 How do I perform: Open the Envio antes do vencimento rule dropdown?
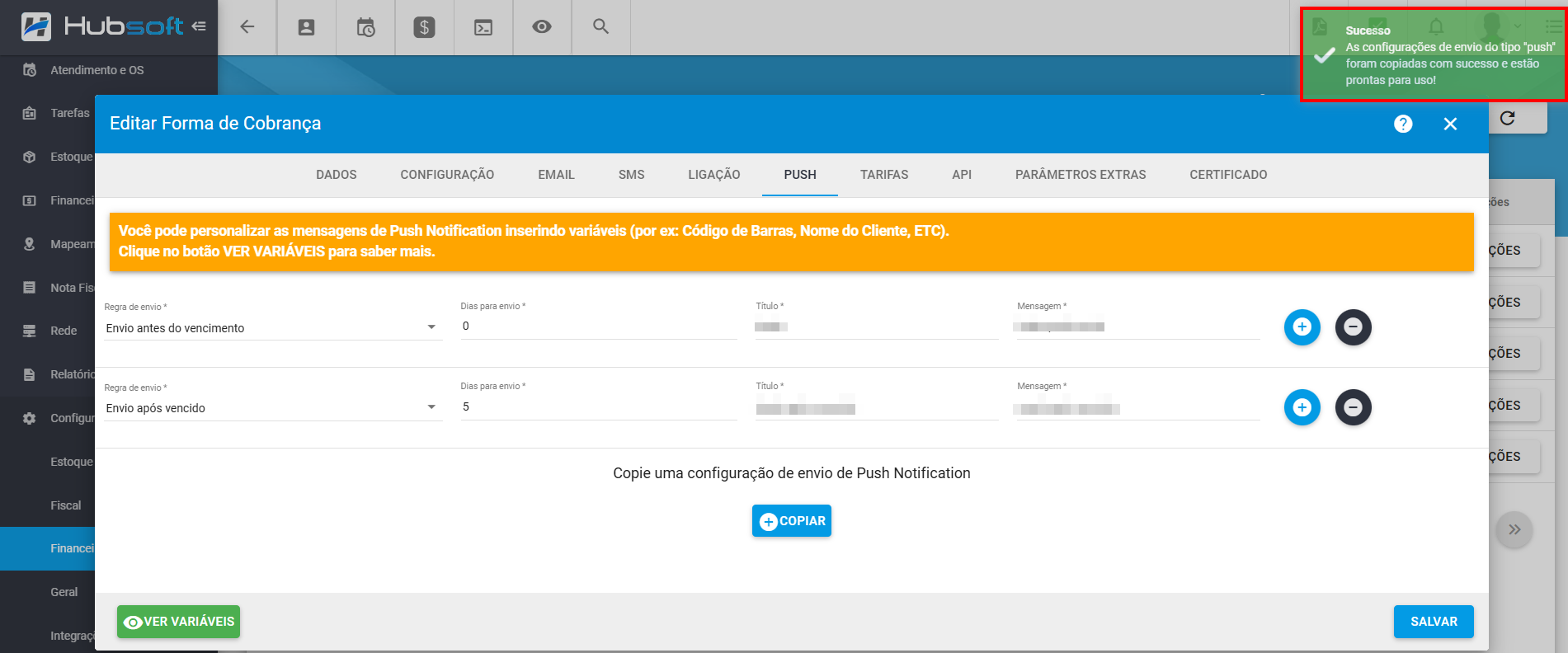click(x=272, y=328)
